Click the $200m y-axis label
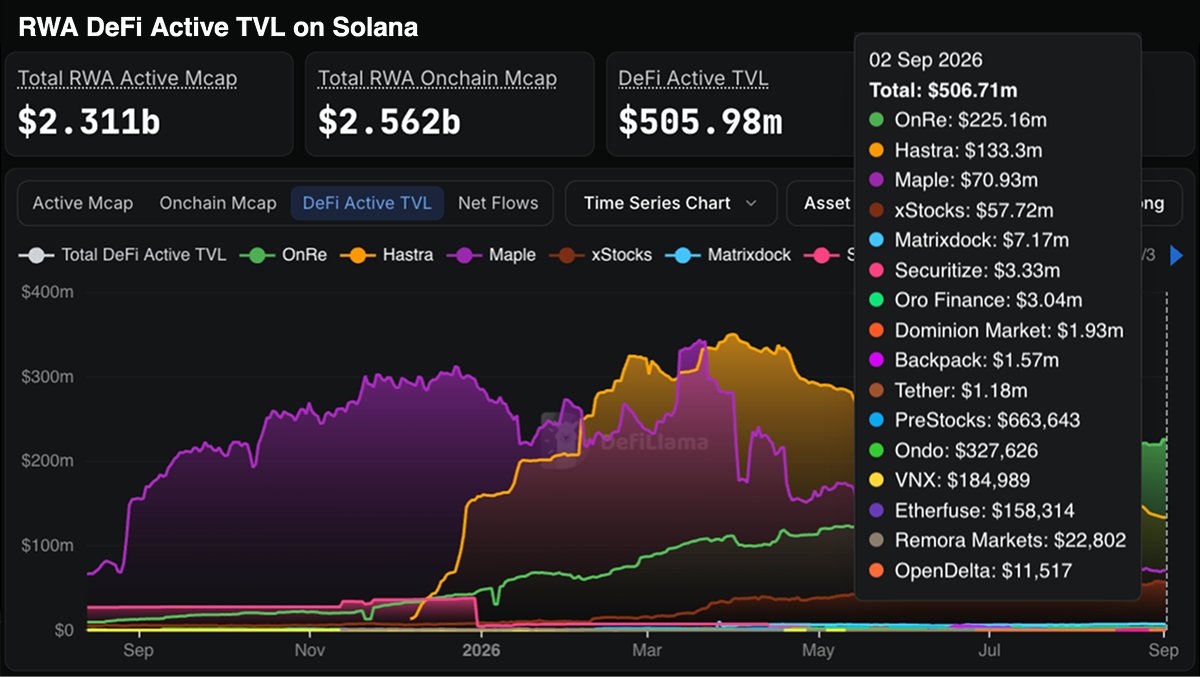1200x677 pixels. click(47, 461)
